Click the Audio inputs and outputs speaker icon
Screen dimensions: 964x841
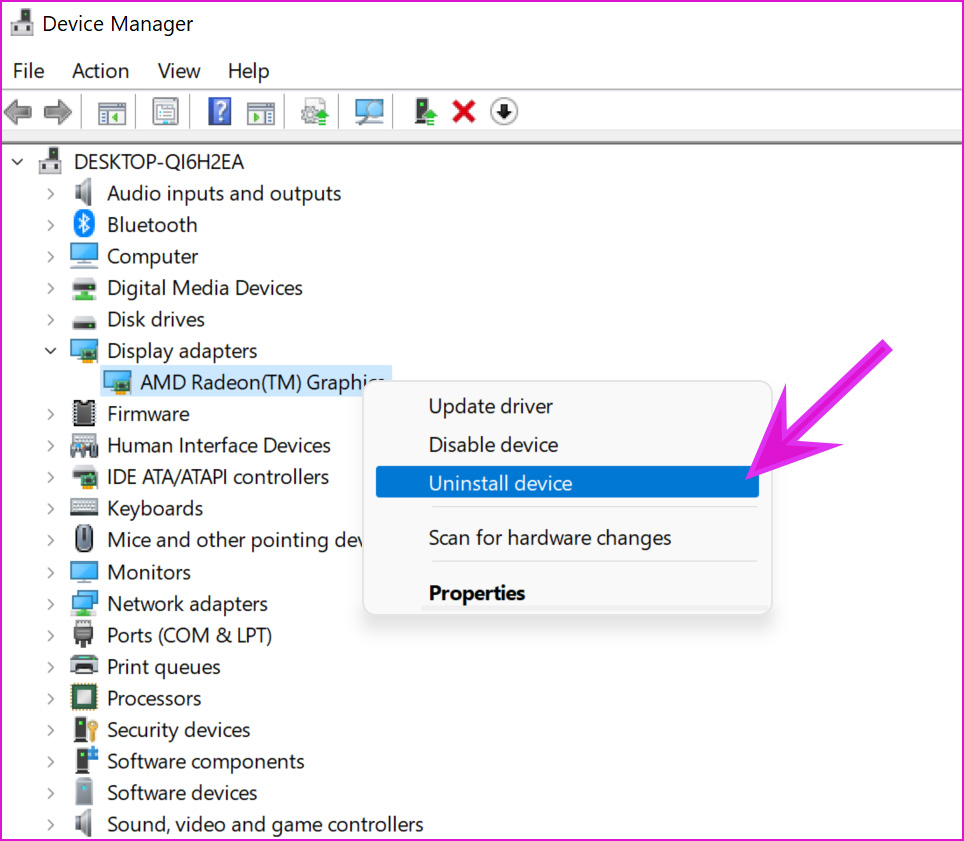point(84,192)
